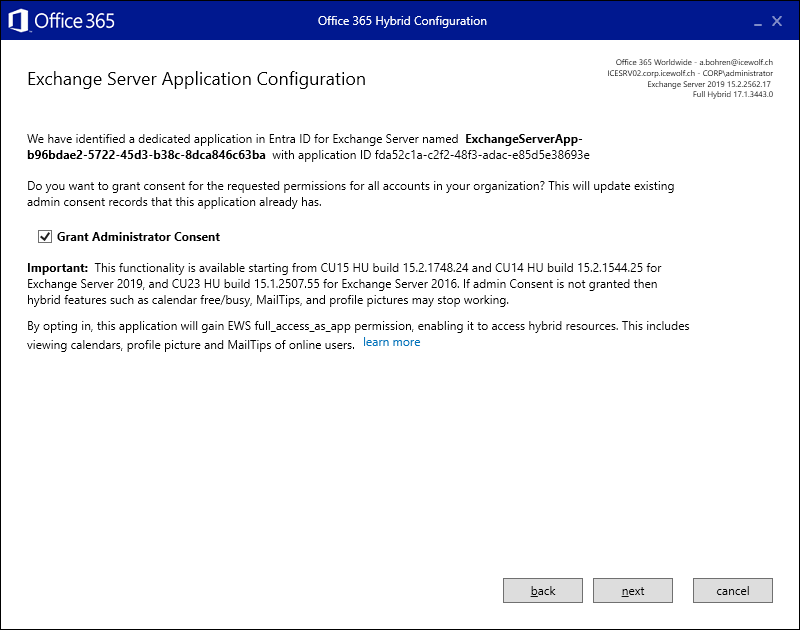Image resolution: width=800 pixels, height=630 pixels.
Task: Minimize the Hybrid Configuration window
Action: click(x=758, y=22)
